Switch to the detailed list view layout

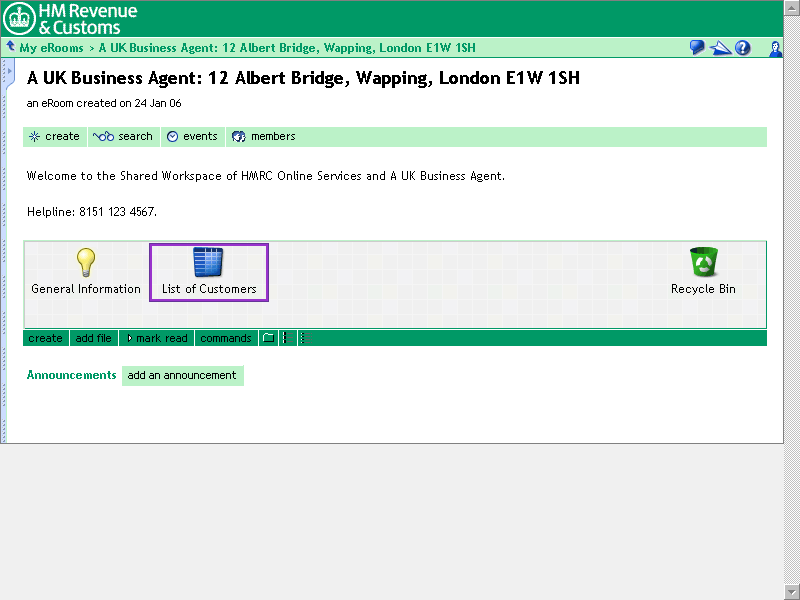point(302,338)
